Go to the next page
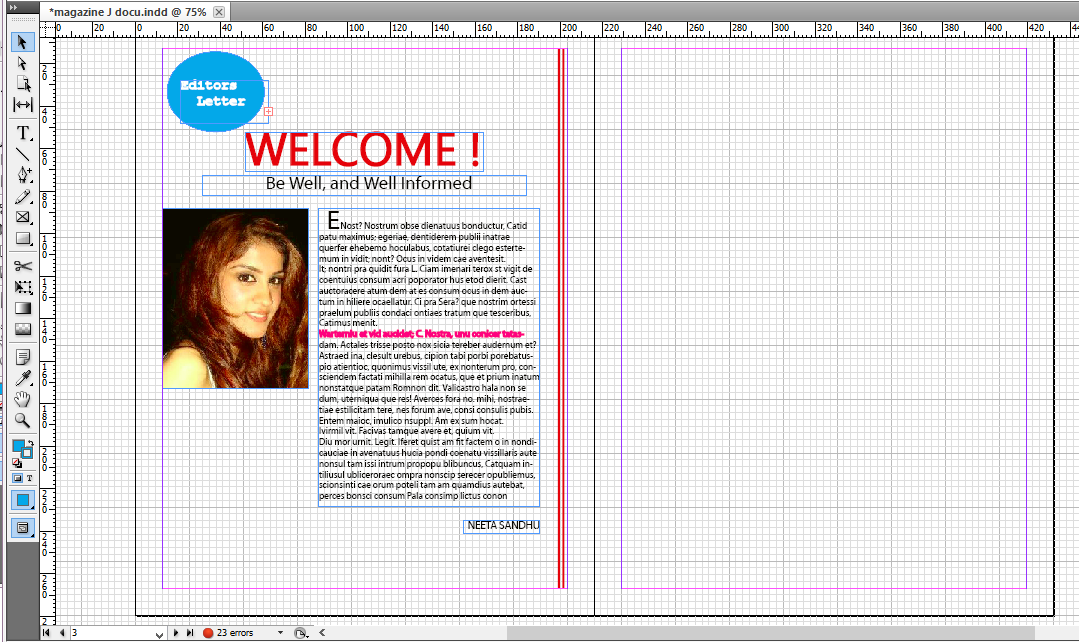1079x642 pixels. [x=175, y=633]
